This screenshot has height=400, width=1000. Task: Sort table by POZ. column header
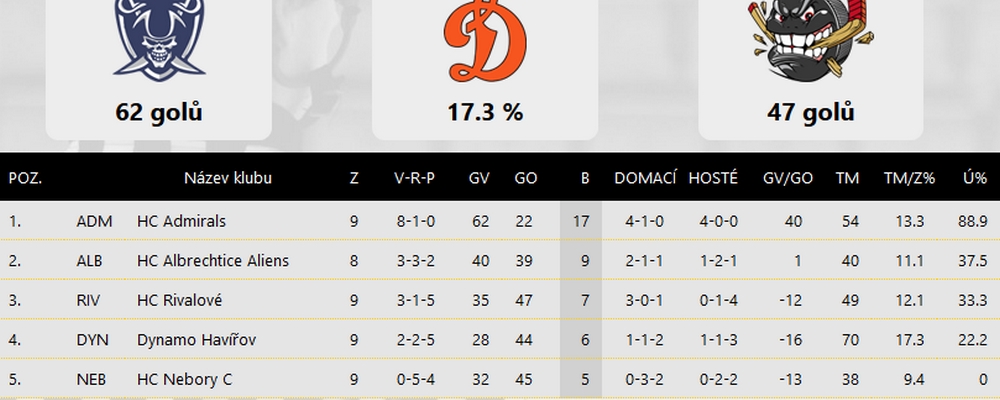click(x=26, y=178)
